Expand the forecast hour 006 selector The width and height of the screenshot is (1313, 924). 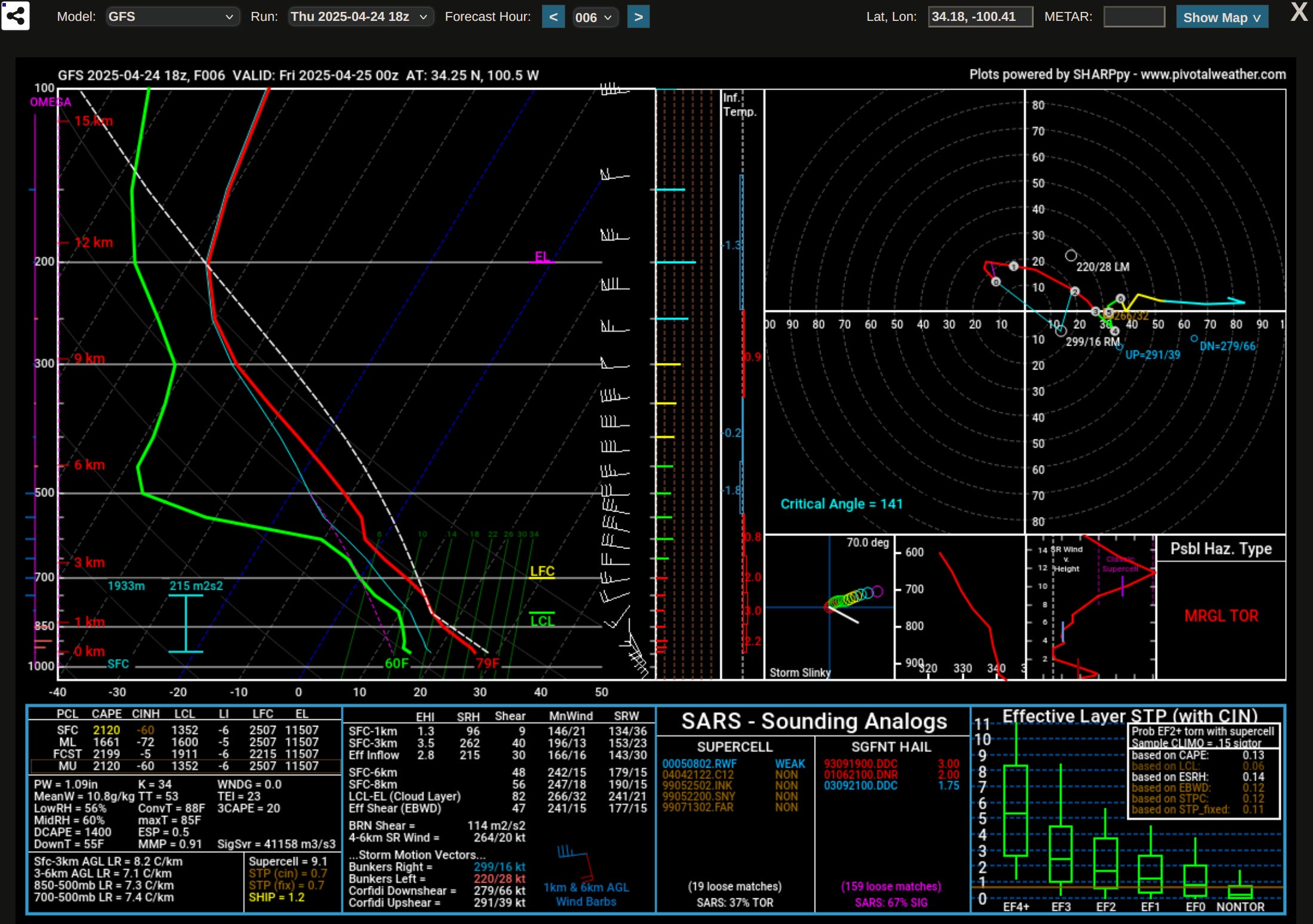[x=594, y=17]
